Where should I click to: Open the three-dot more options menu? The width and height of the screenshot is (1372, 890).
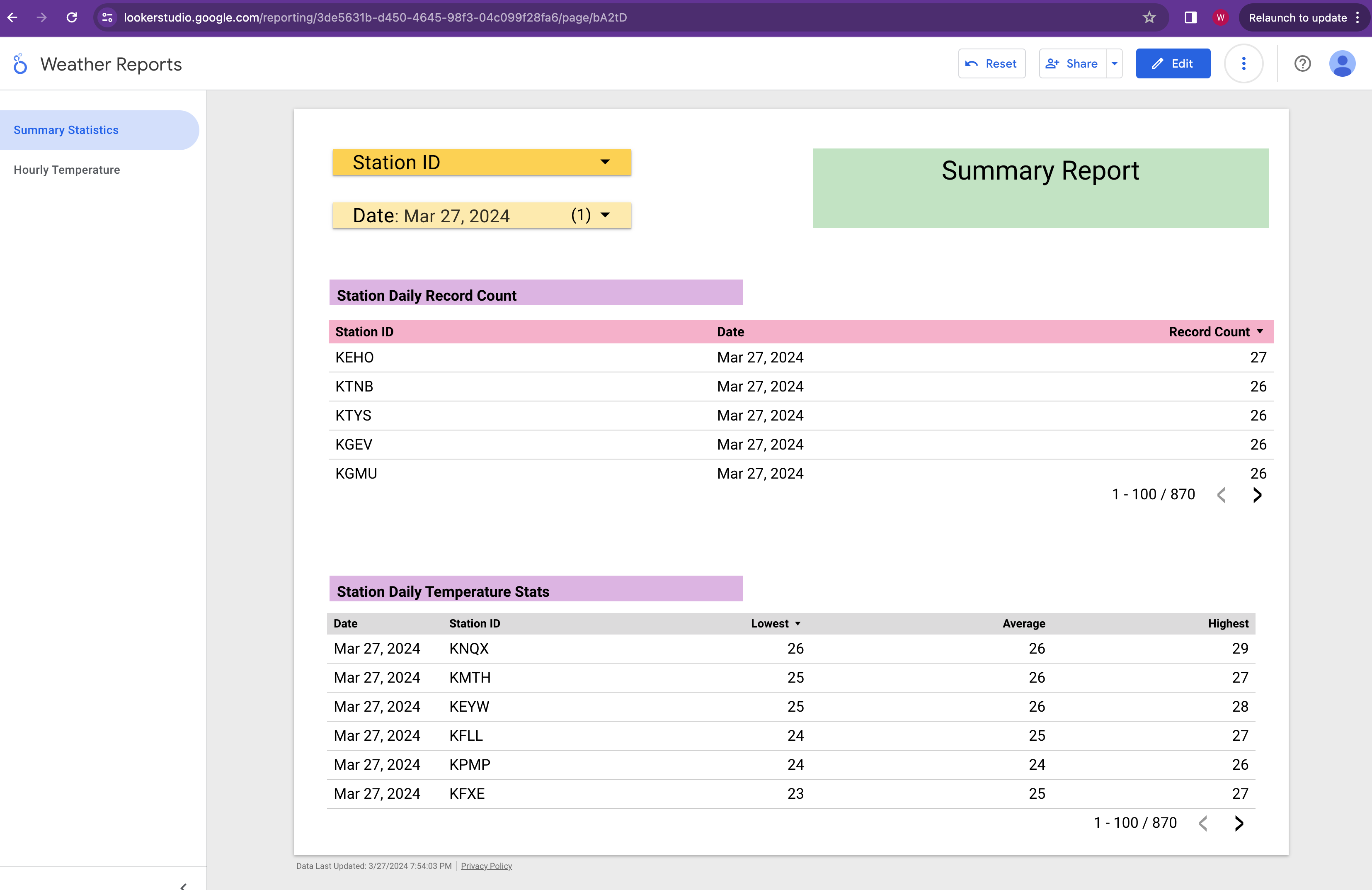tap(1244, 64)
